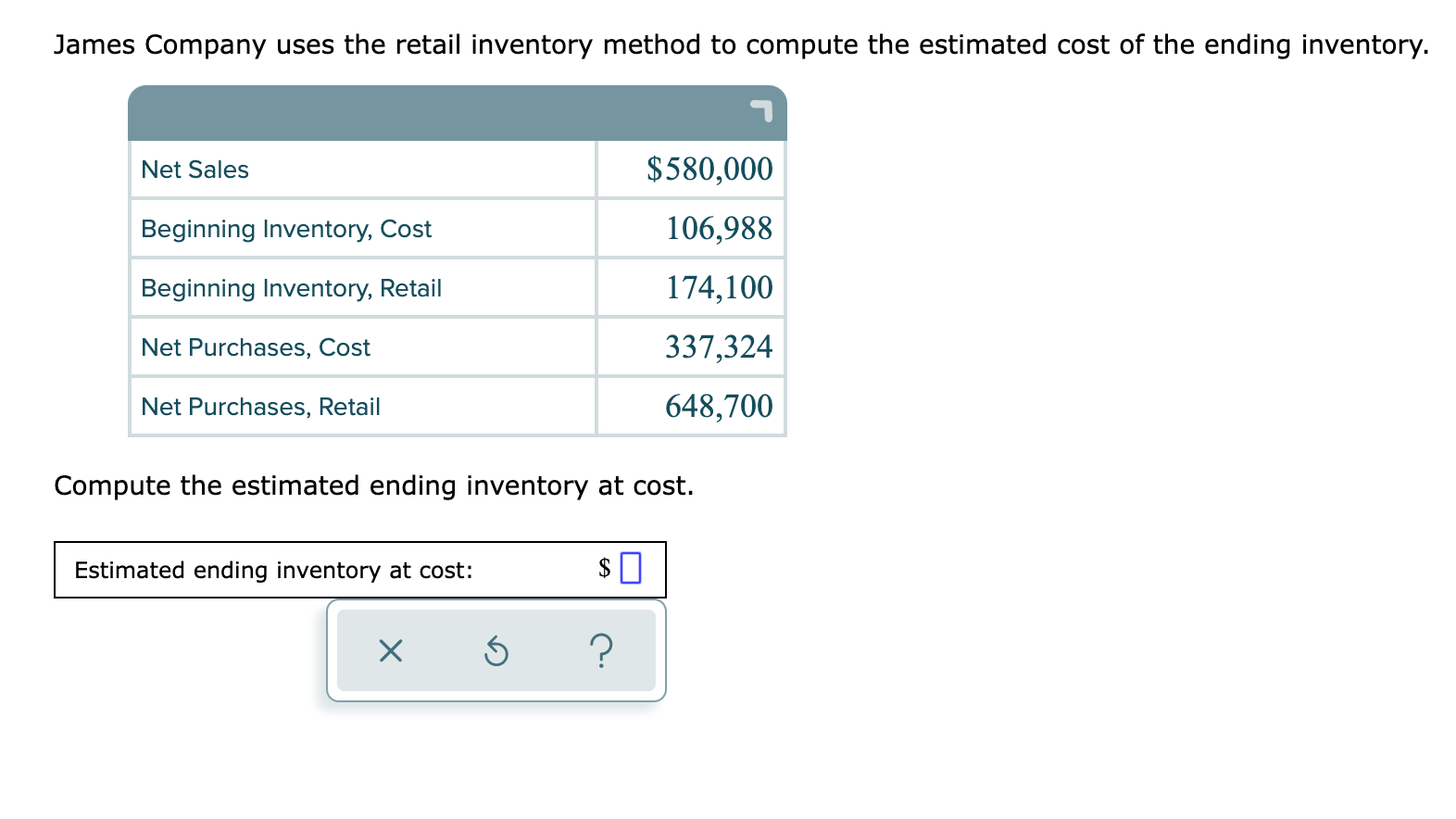Click the ending inventory answer input box
The width and height of the screenshot is (1456, 819).
(x=631, y=568)
